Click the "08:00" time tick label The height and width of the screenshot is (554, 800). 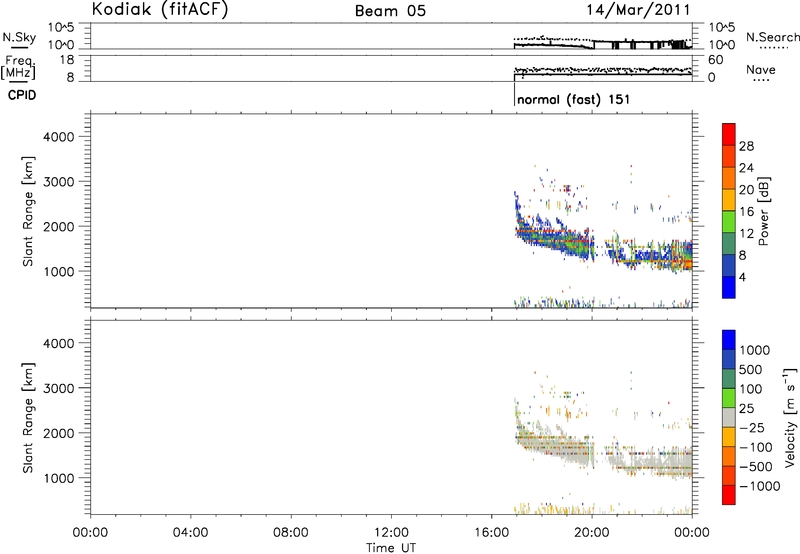point(291,533)
